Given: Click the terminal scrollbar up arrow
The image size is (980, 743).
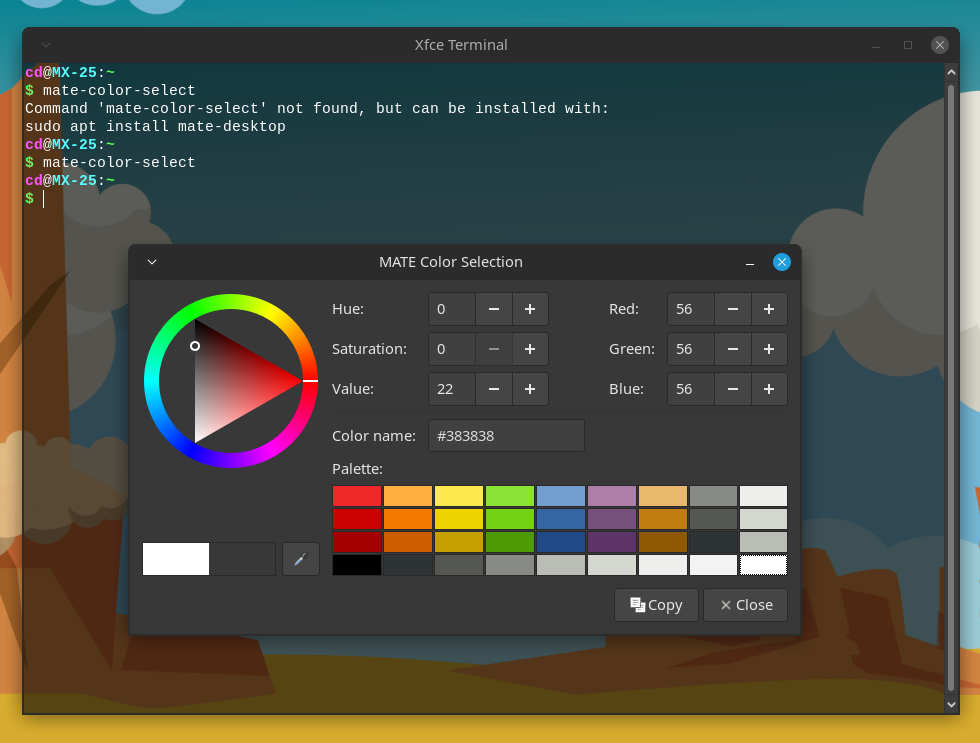Looking at the screenshot, I should click(951, 72).
